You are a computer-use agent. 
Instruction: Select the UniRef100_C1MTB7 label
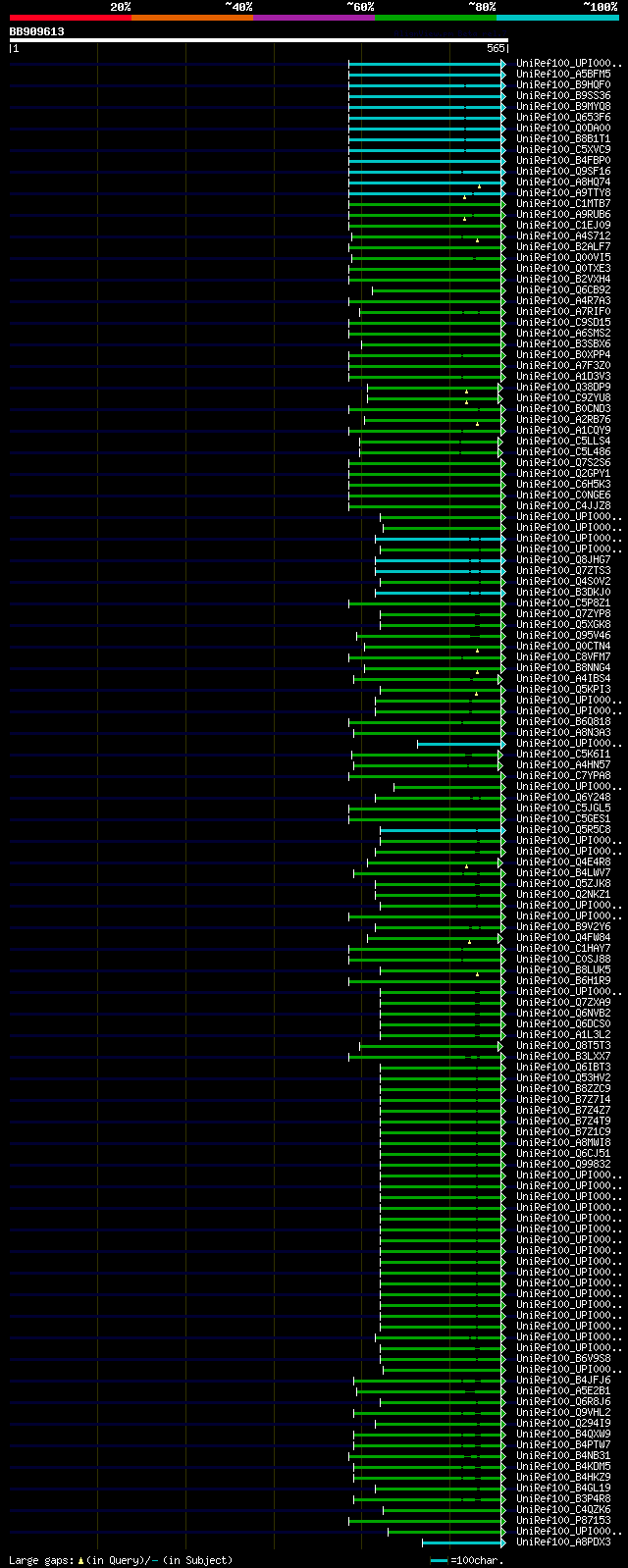click(x=563, y=204)
